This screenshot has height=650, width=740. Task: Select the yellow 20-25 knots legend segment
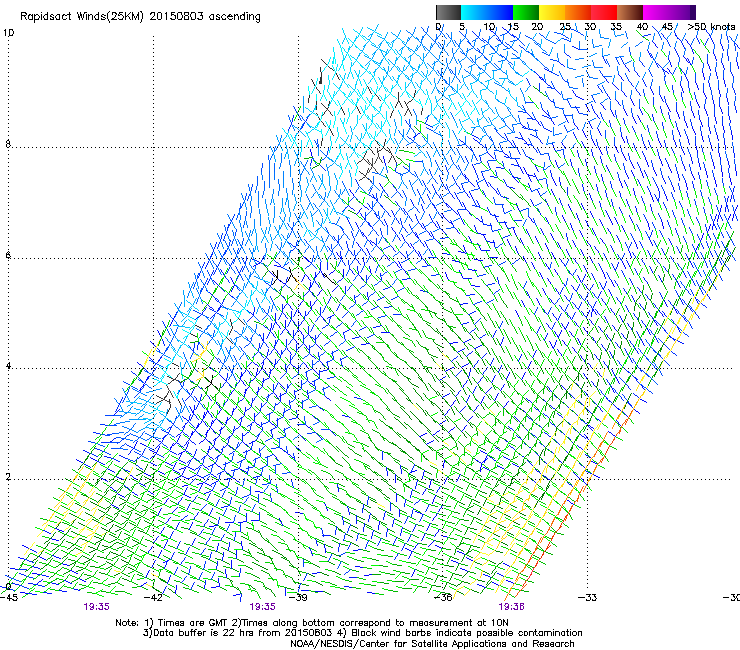pos(552,12)
